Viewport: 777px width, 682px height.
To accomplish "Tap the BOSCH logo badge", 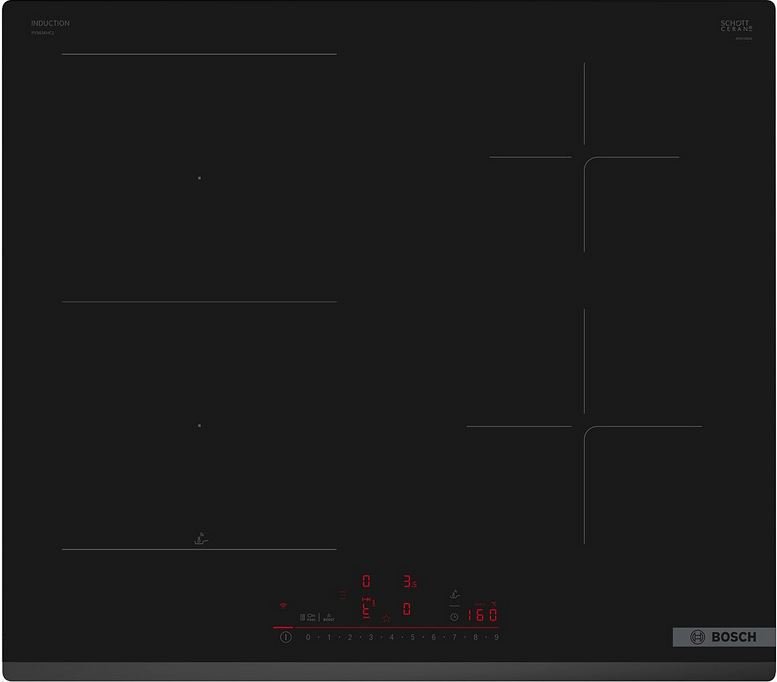I will pyautogui.click(x=724, y=637).
